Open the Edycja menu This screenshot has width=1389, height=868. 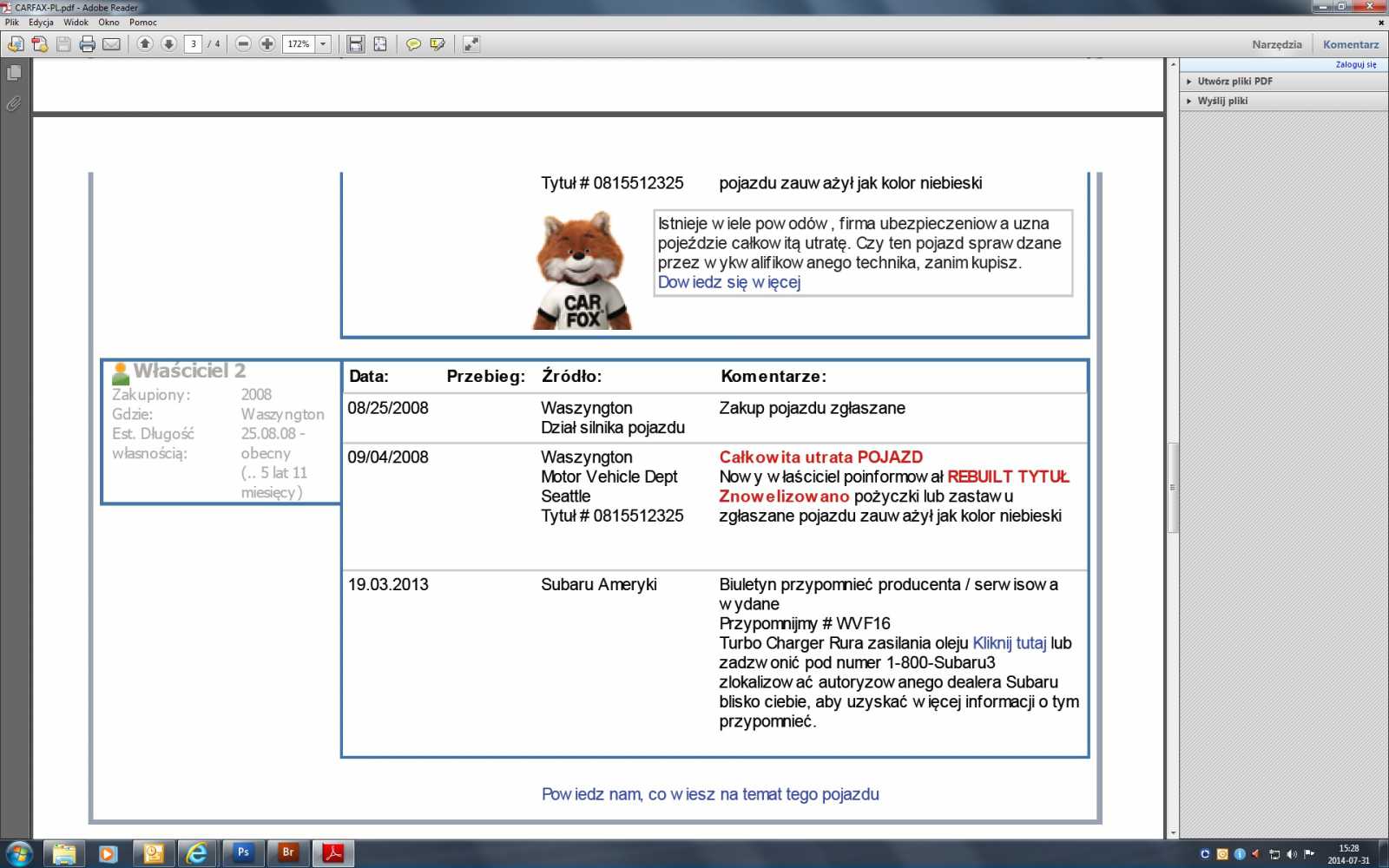pos(41,23)
